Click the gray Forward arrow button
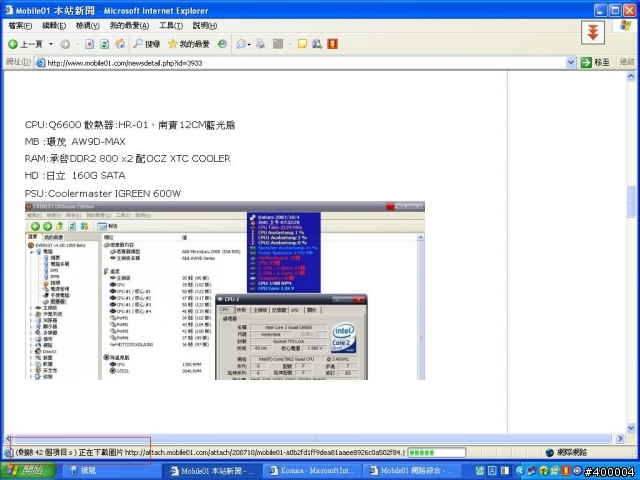 (65, 44)
